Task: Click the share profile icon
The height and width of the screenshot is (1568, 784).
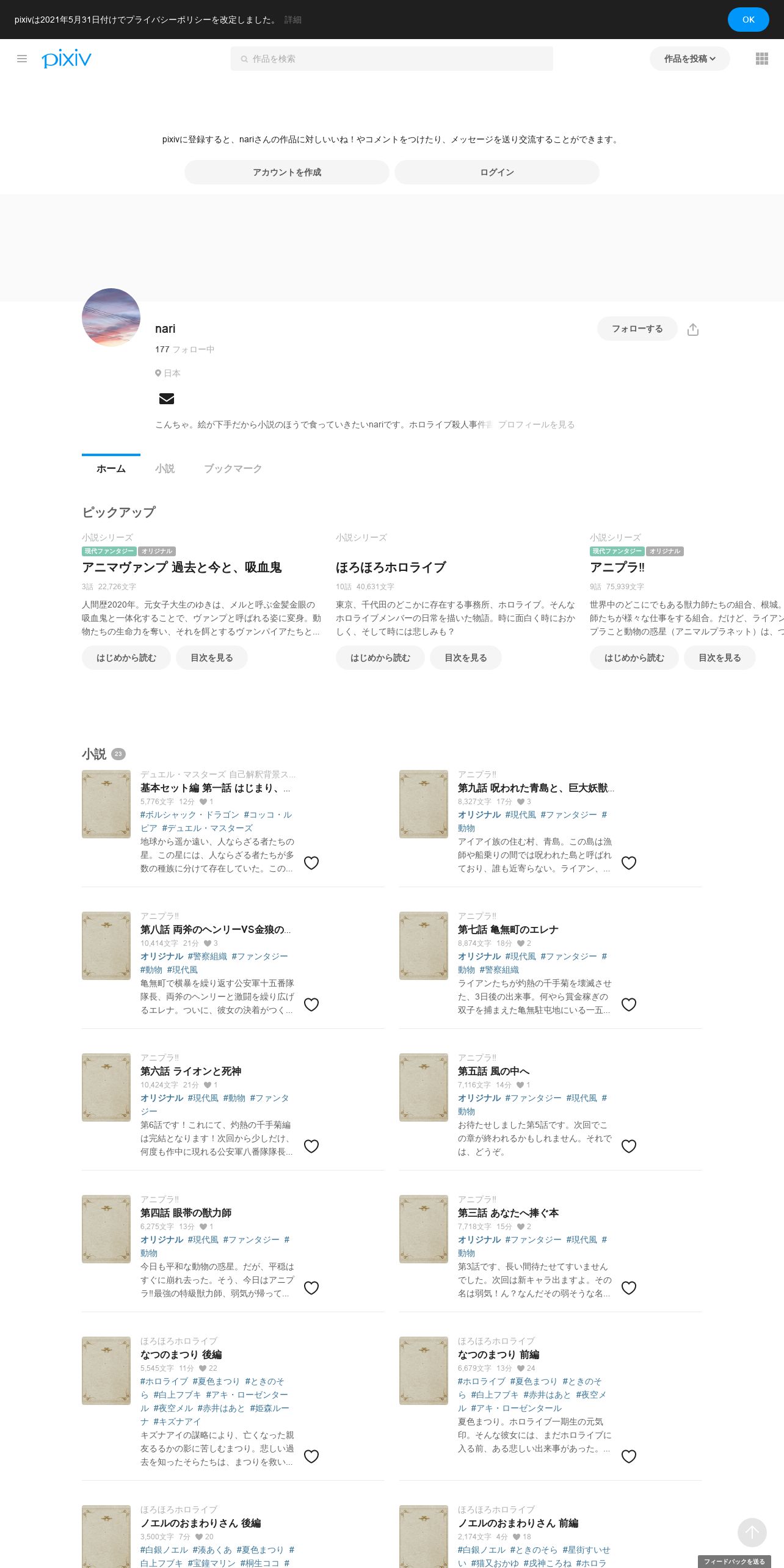Action: point(692,329)
